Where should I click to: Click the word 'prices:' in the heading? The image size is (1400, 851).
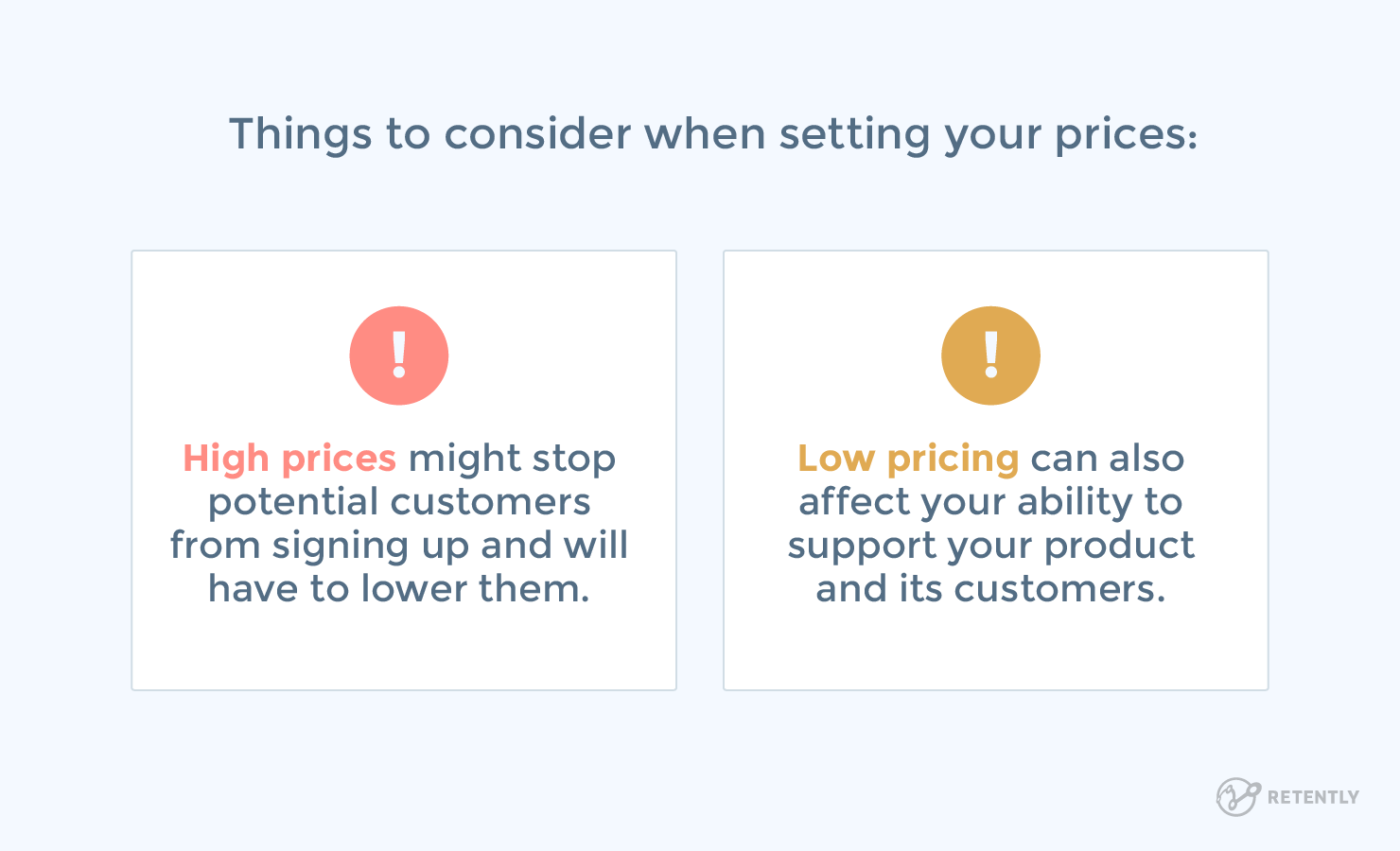[x=1126, y=134]
